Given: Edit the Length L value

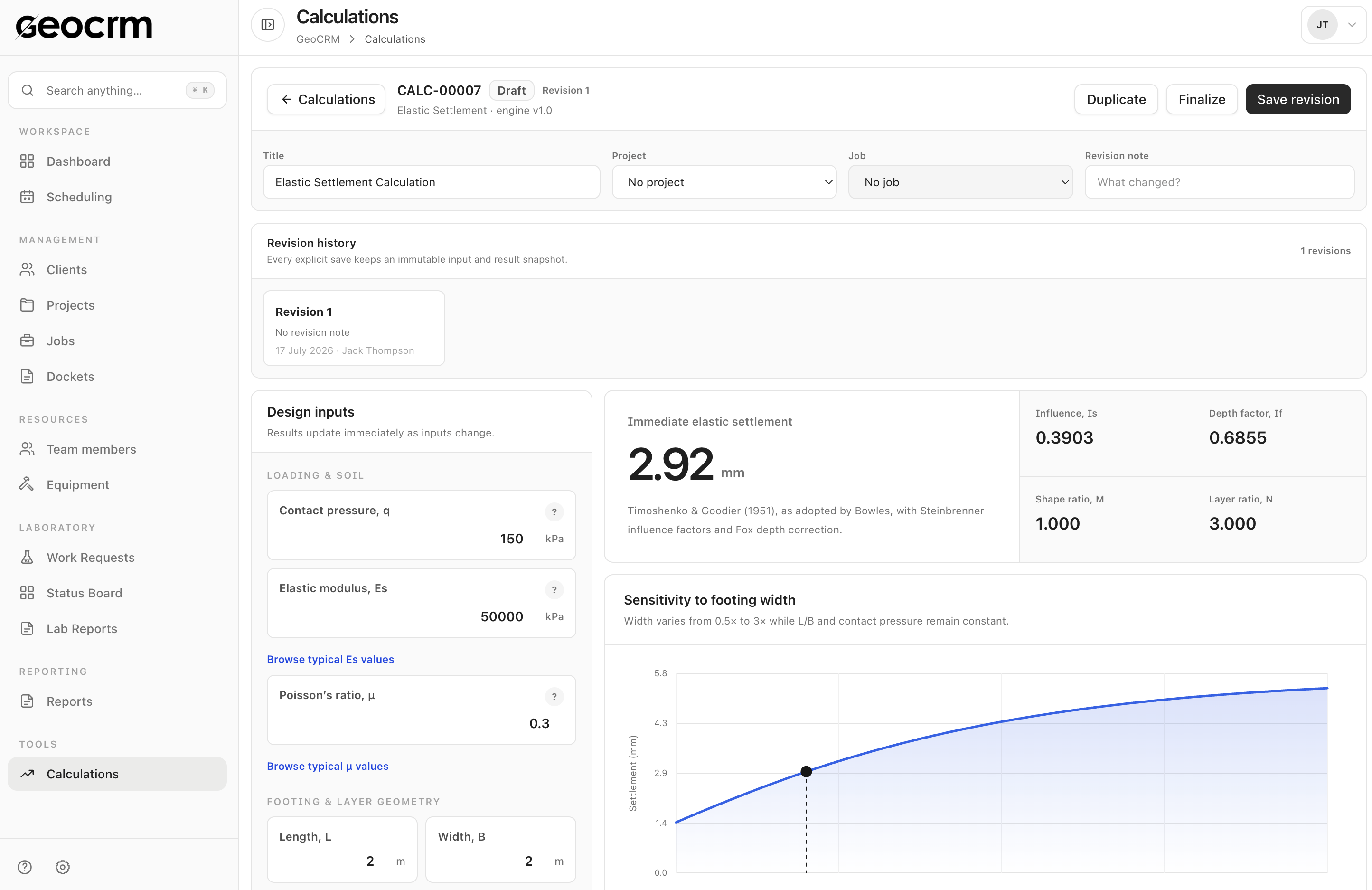Looking at the screenshot, I should click(x=370, y=861).
